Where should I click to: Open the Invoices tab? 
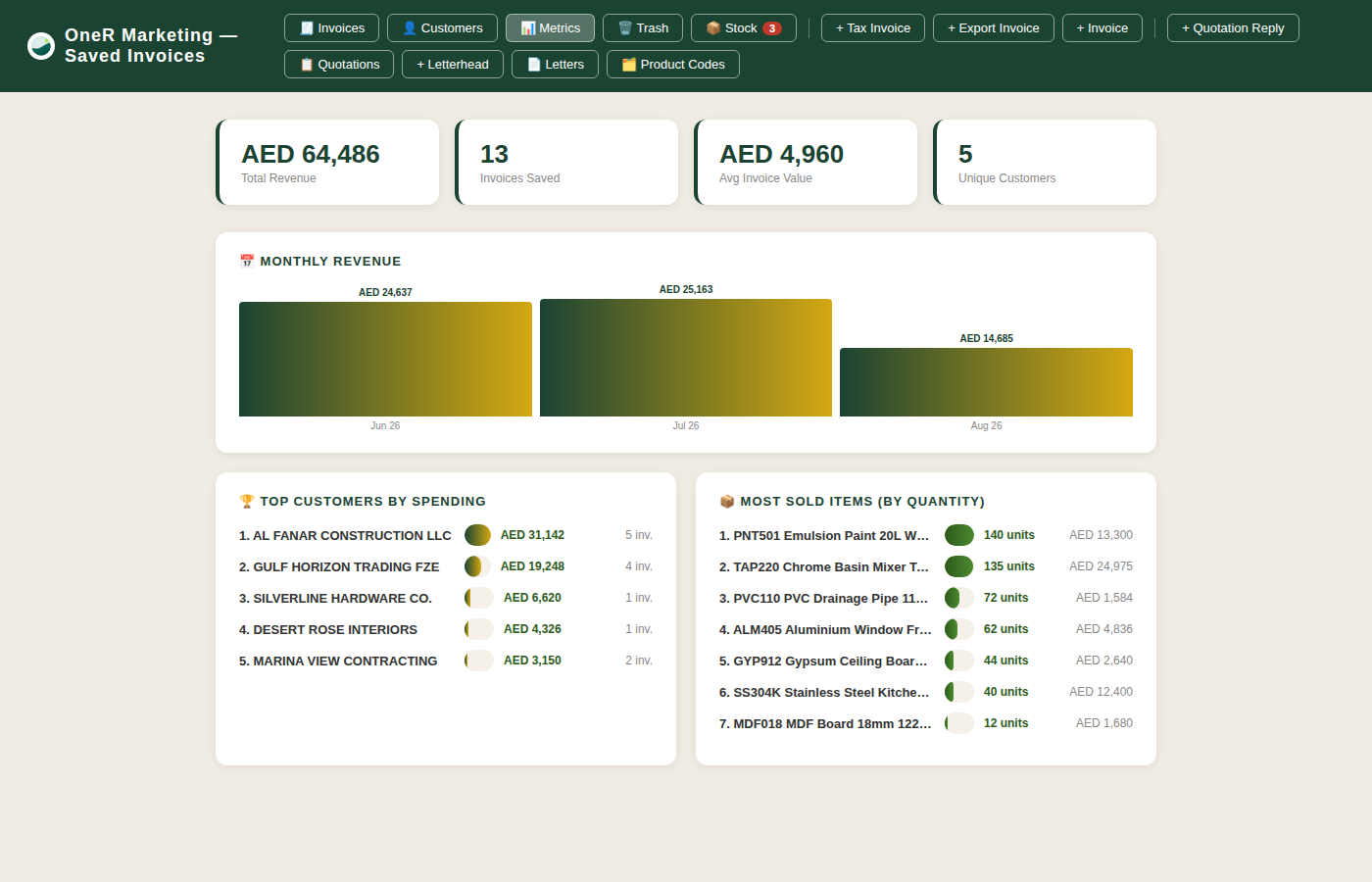click(x=331, y=28)
